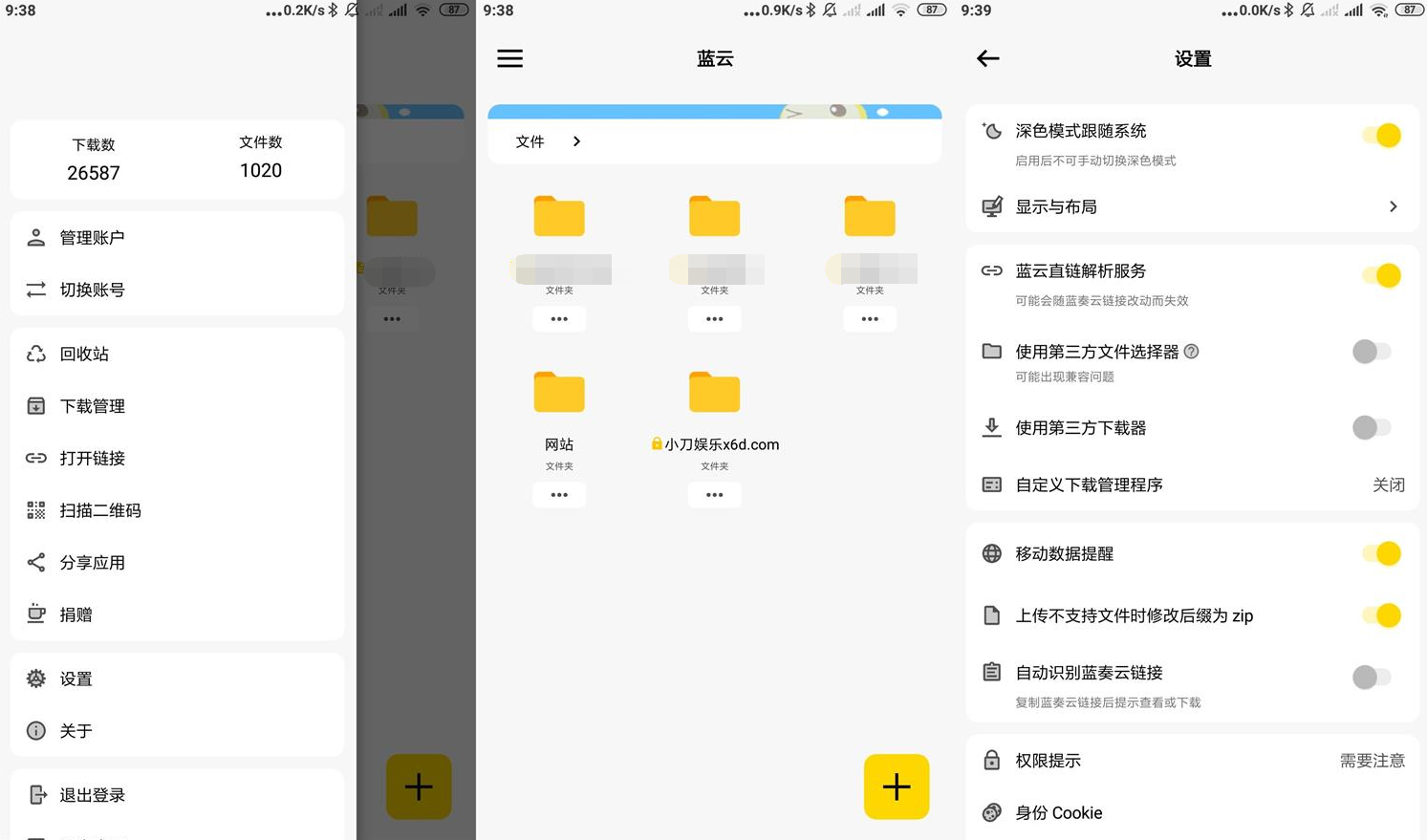
Task: Enable 使用第三方下载器 switch
Action: click(x=1372, y=427)
